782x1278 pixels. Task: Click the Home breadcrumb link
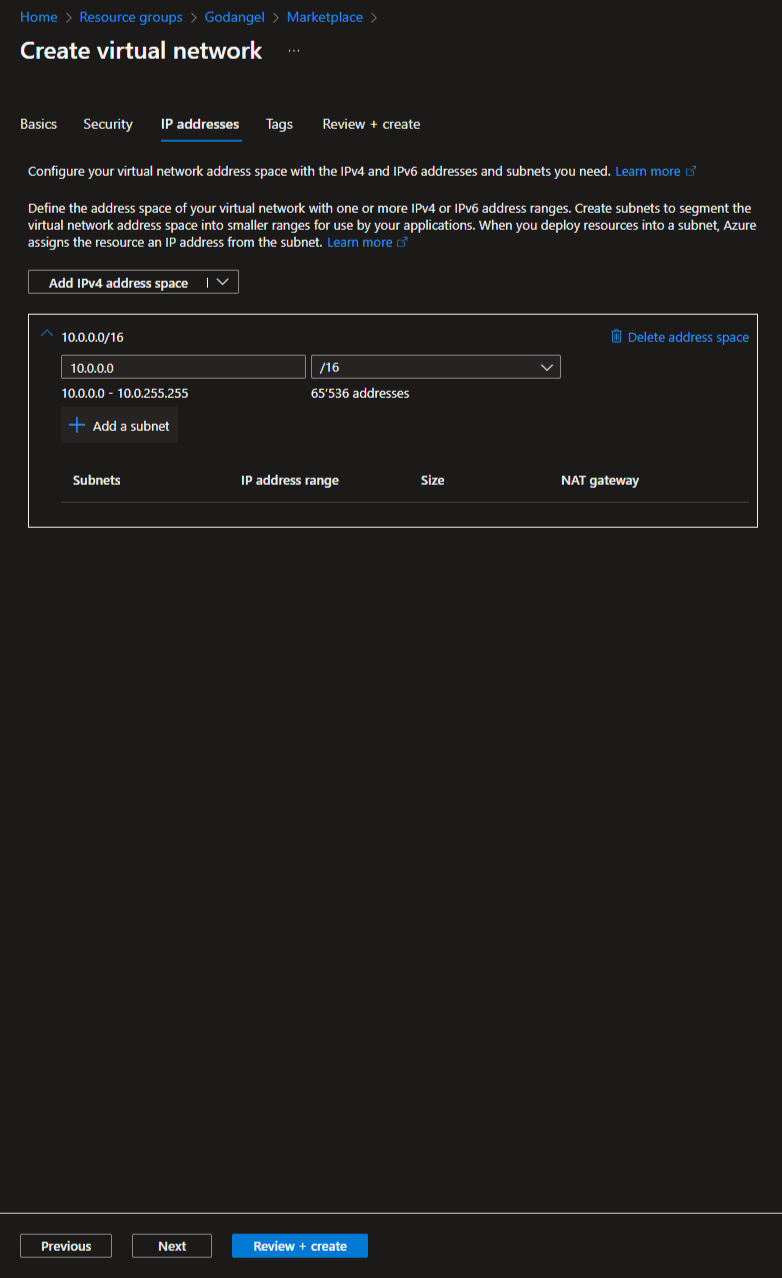pyautogui.click(x=39, y=17)
